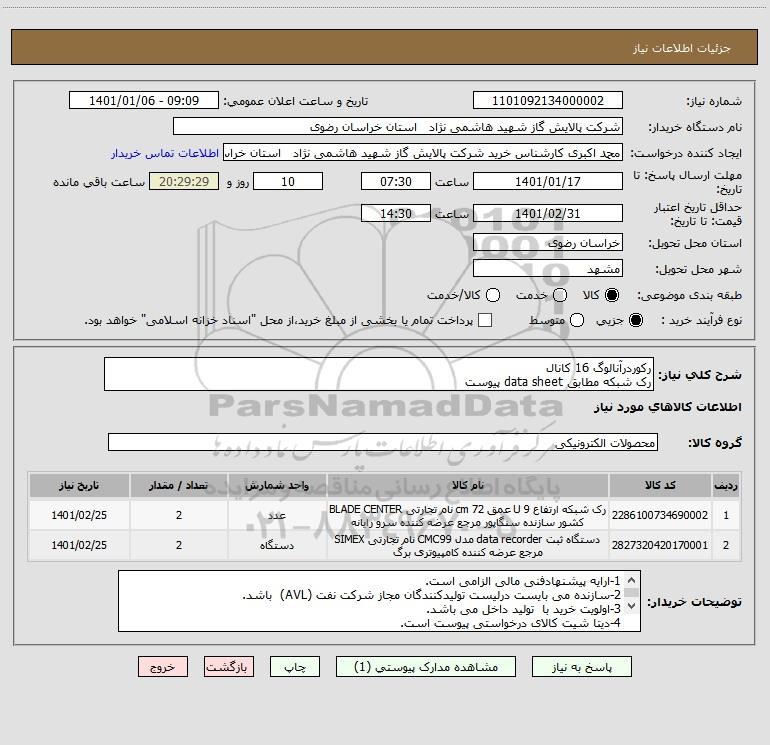Select the کالا/خدمت radio button
The height and width of the screenshot is (745, 770).
pyautogui.click(x=493, y=295)
